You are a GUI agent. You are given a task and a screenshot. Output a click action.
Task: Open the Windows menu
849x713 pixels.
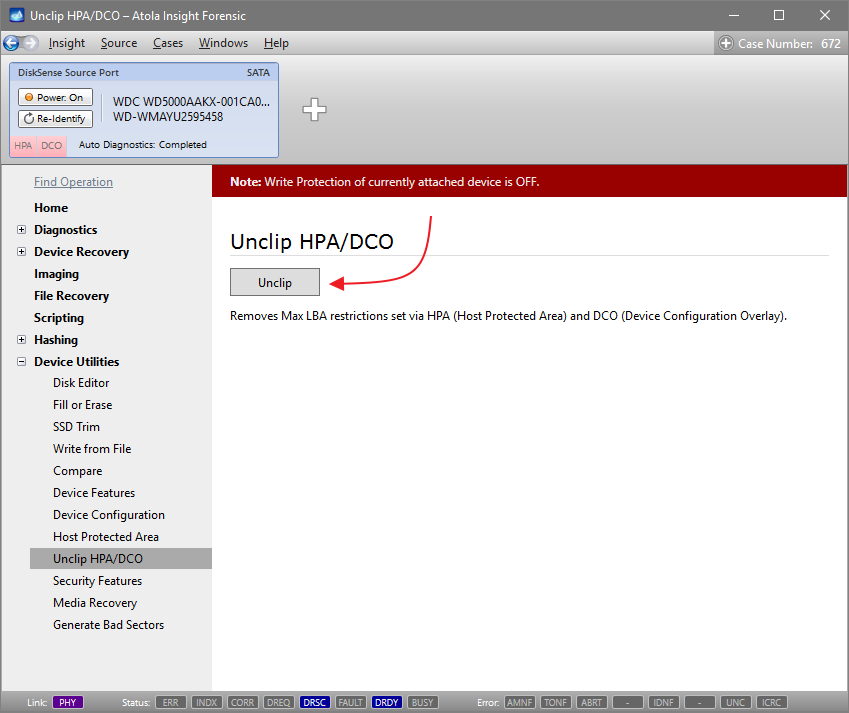click(x=223, y=43)
